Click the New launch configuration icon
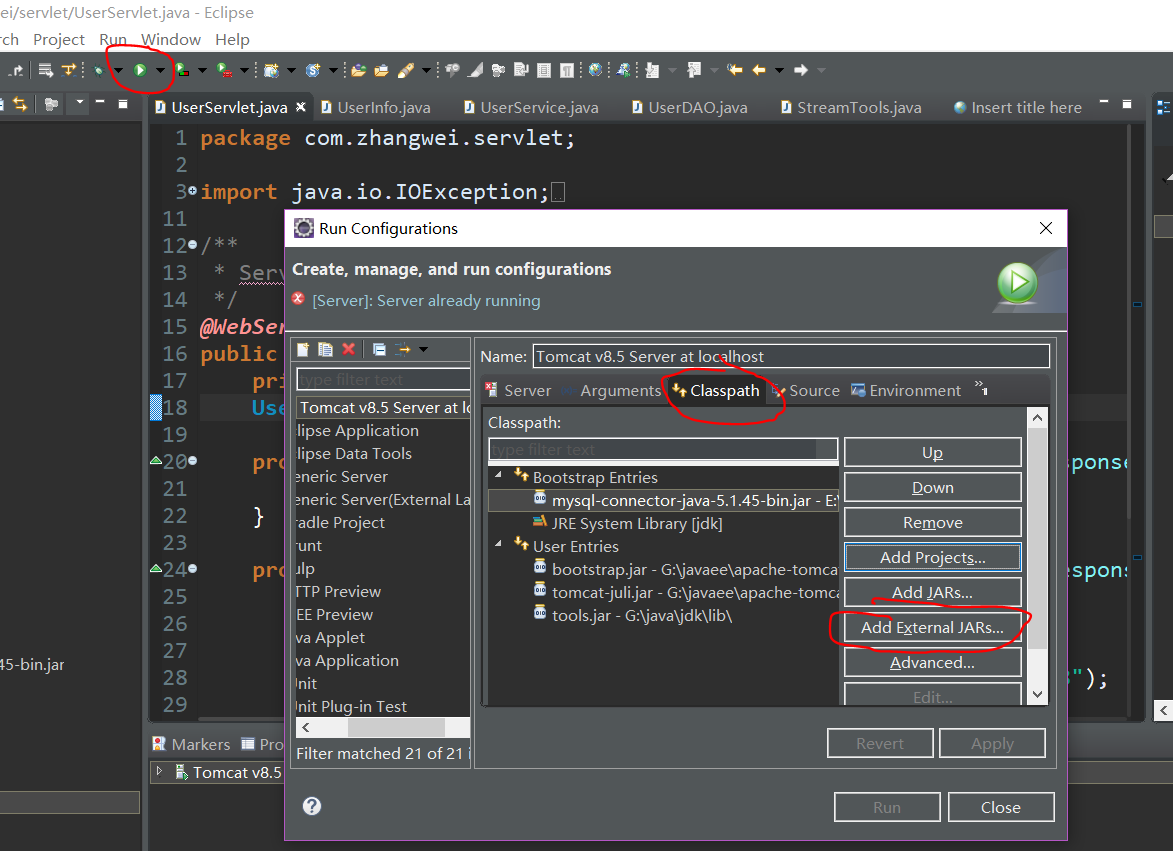Screen dimensions: 1173x851 point(303,349)
